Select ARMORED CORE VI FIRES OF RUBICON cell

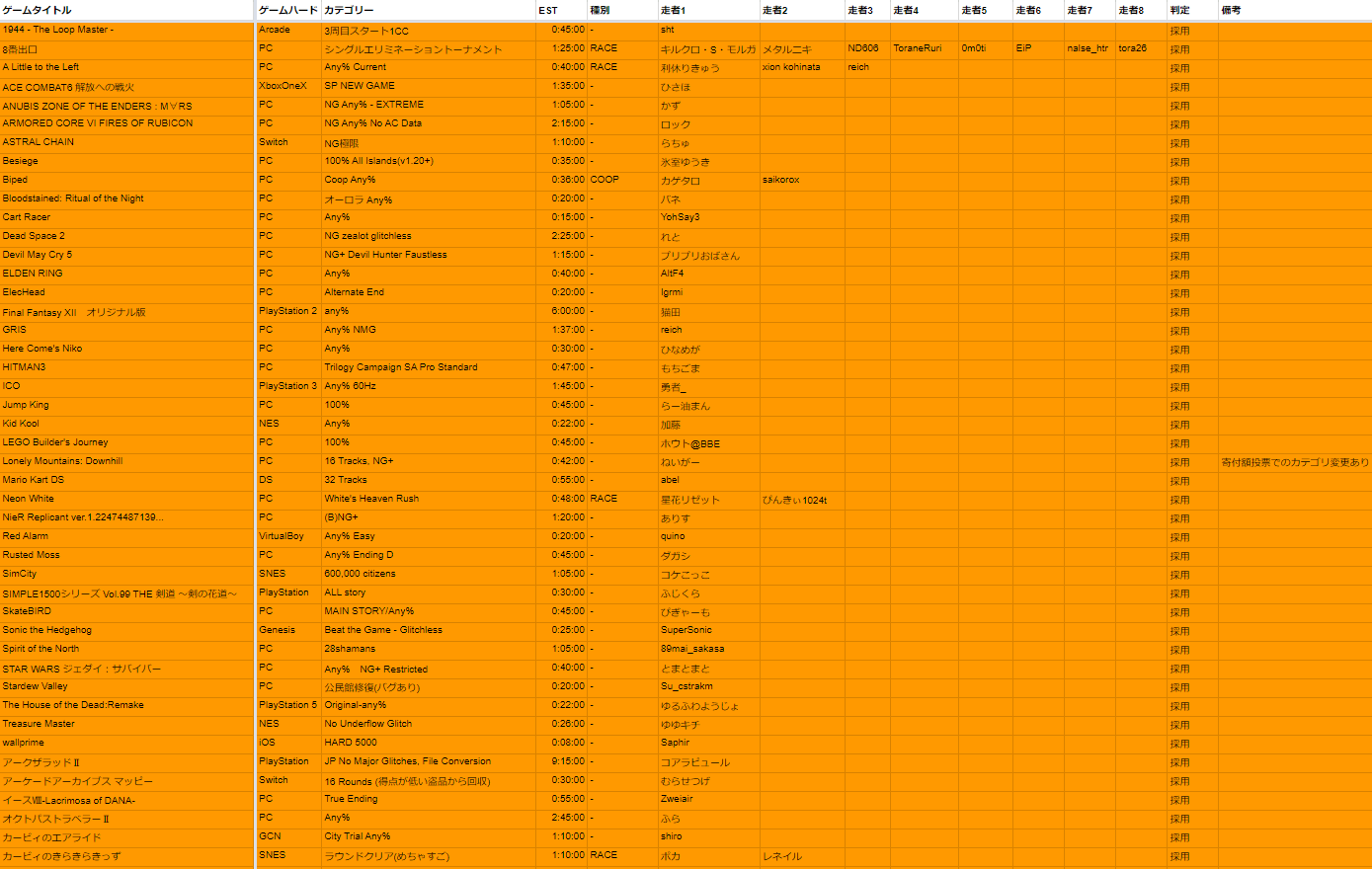click(x=127, y=124)
